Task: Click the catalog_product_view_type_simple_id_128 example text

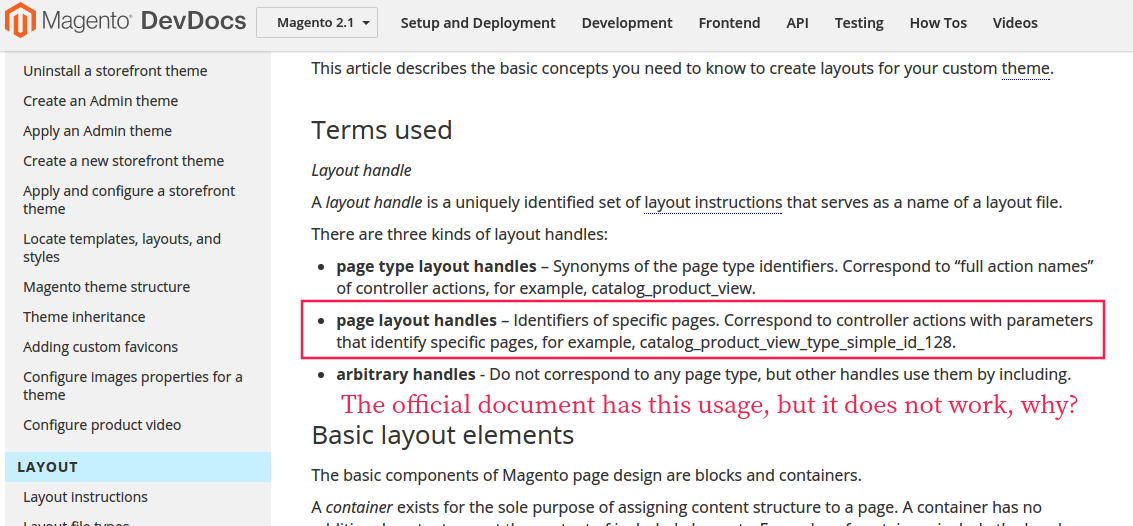Action: pos(798,343)
